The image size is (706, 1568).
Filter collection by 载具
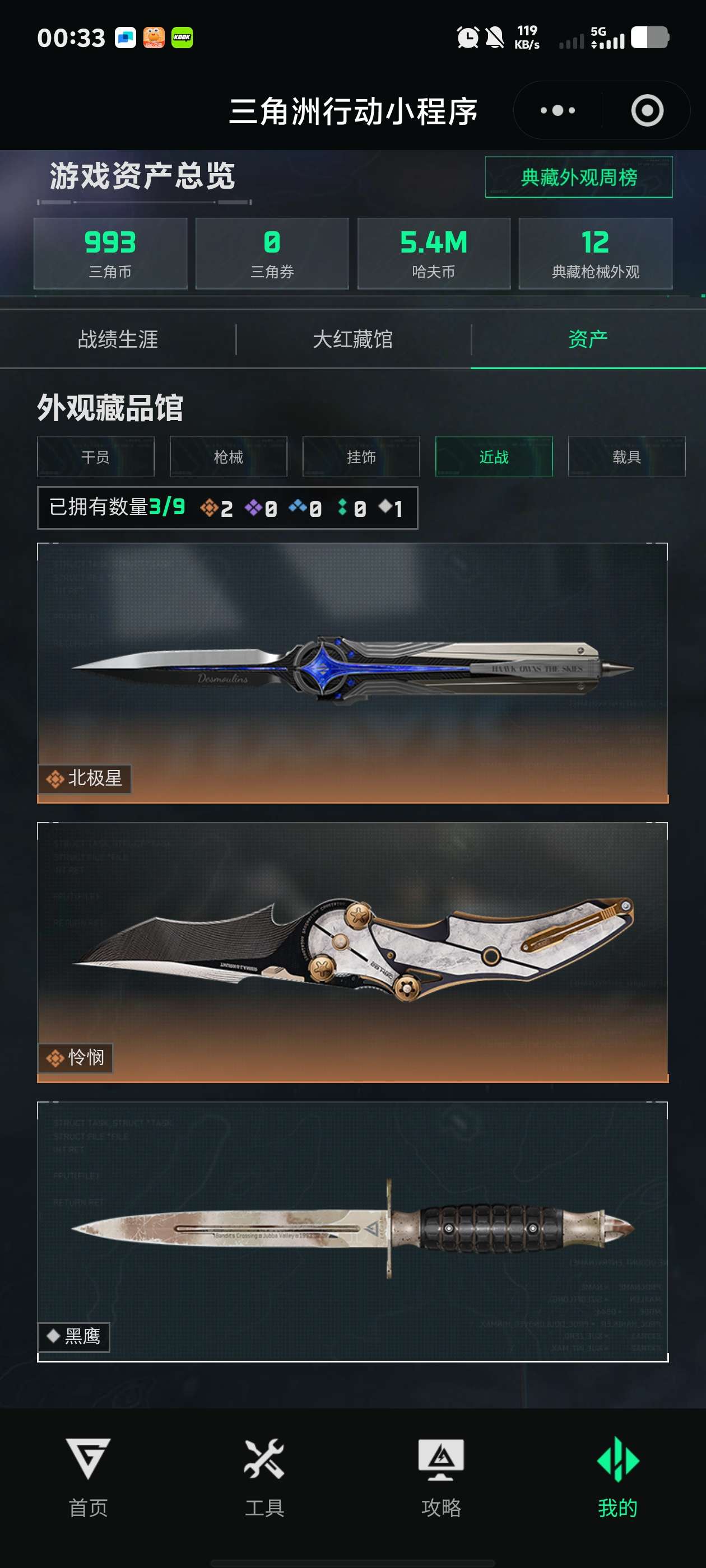(627, 456)
